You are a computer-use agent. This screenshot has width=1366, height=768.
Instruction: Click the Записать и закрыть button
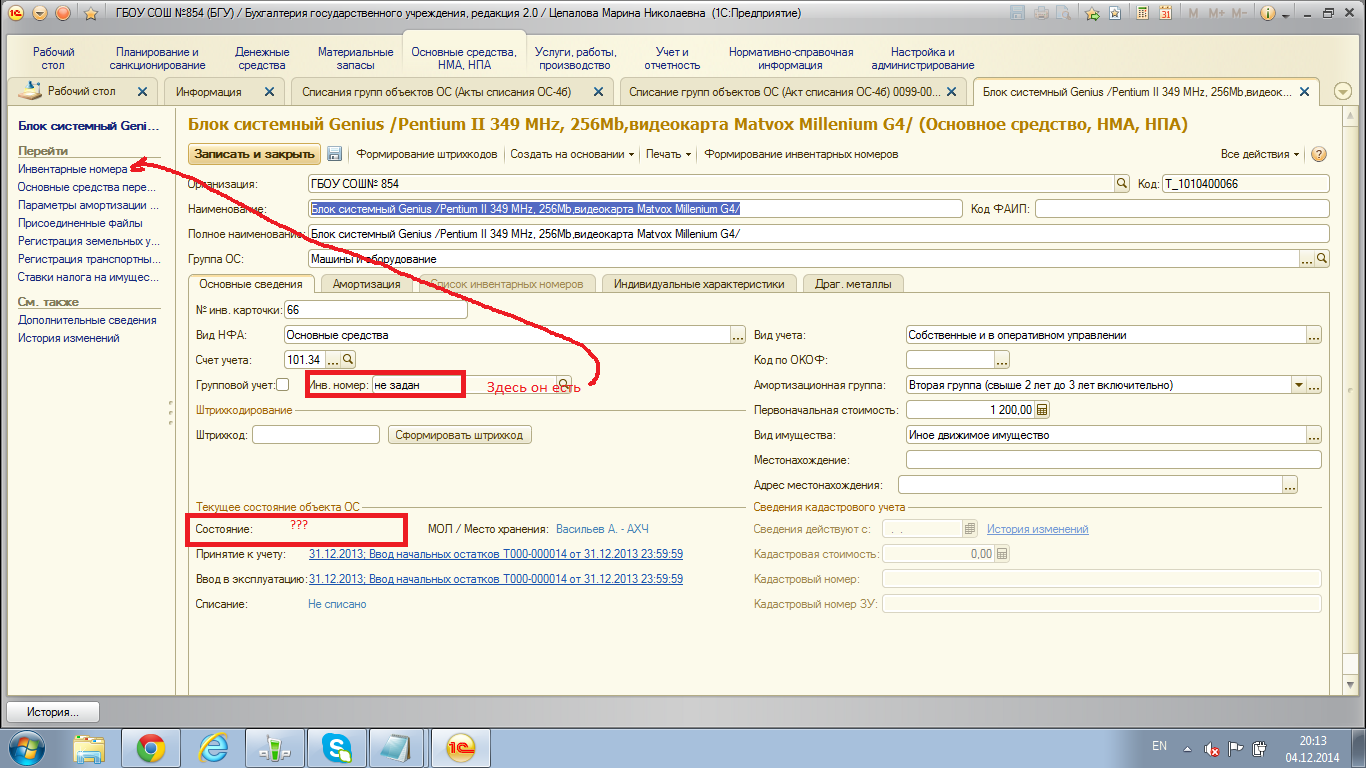(254, 154)
